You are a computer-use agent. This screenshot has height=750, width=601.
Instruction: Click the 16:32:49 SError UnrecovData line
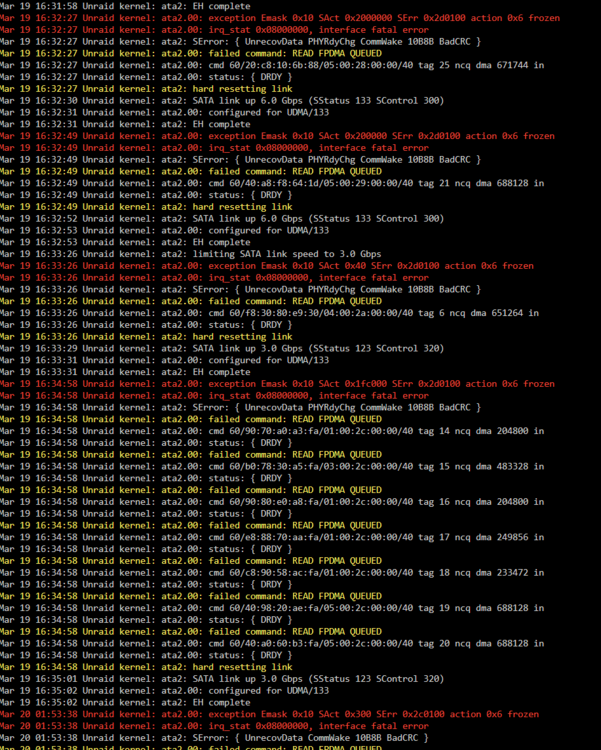(x=241, y=160)
